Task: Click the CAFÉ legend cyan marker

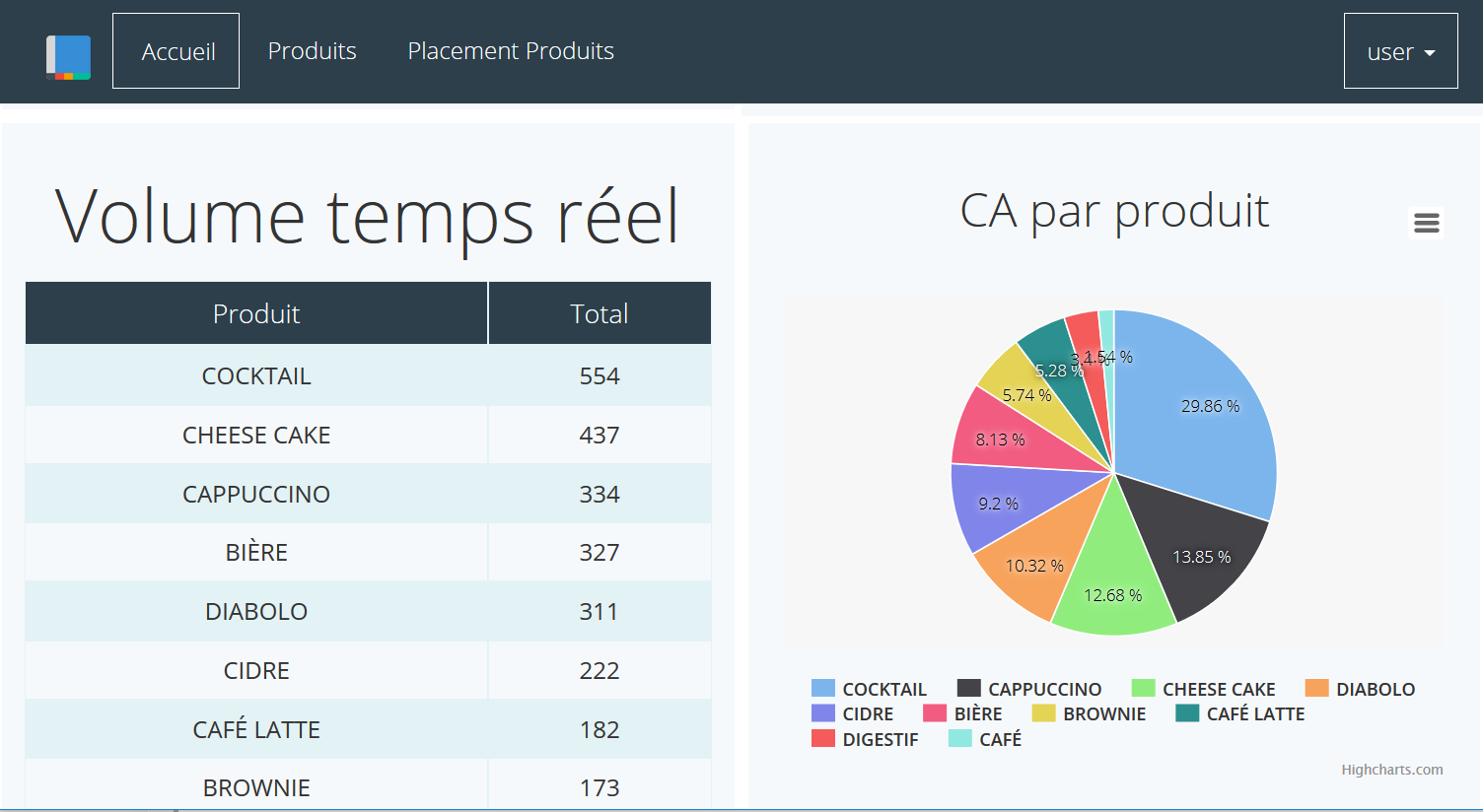Action: coord(959,739)
